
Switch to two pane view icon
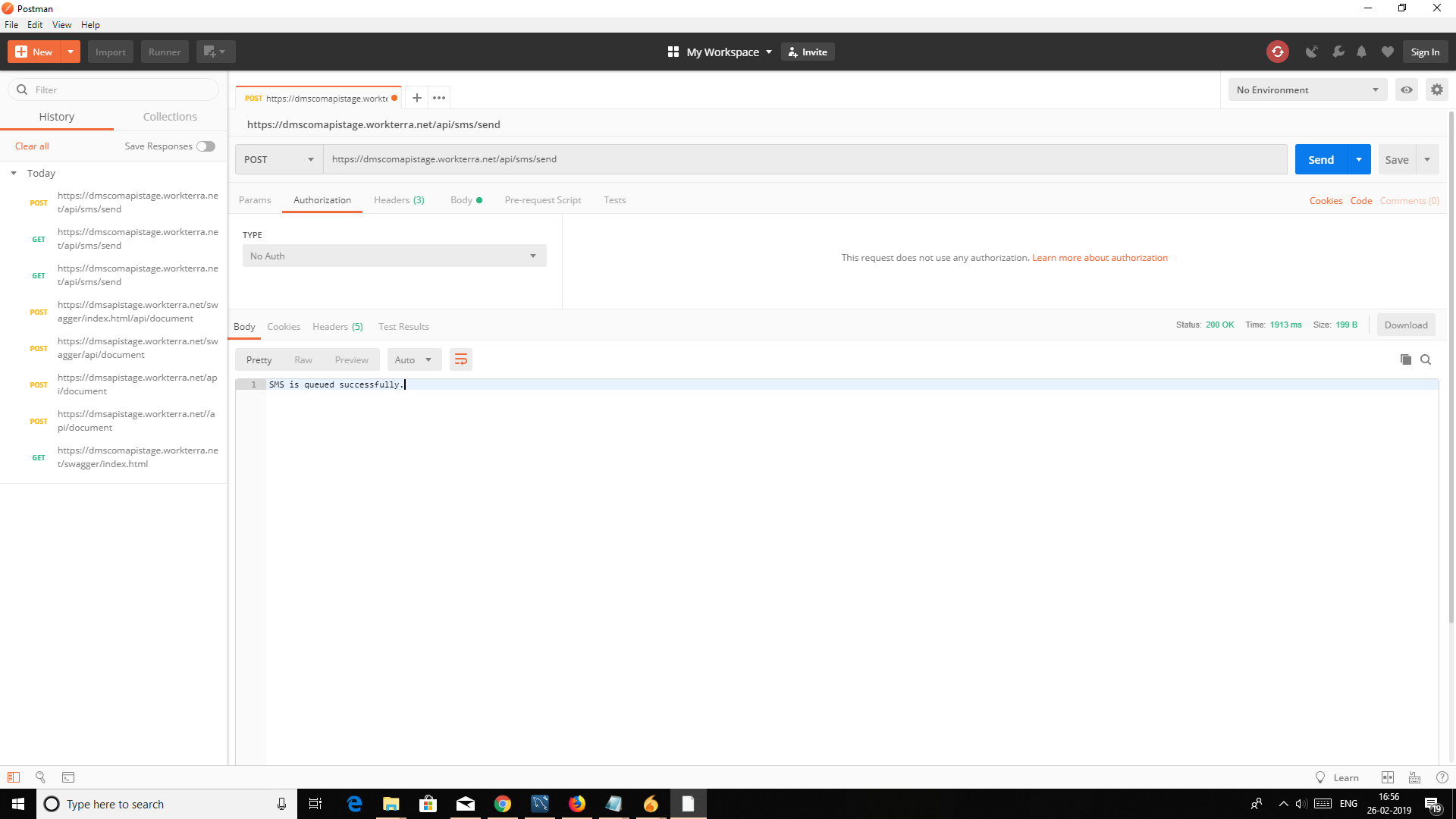click(x=1388, y=777)
